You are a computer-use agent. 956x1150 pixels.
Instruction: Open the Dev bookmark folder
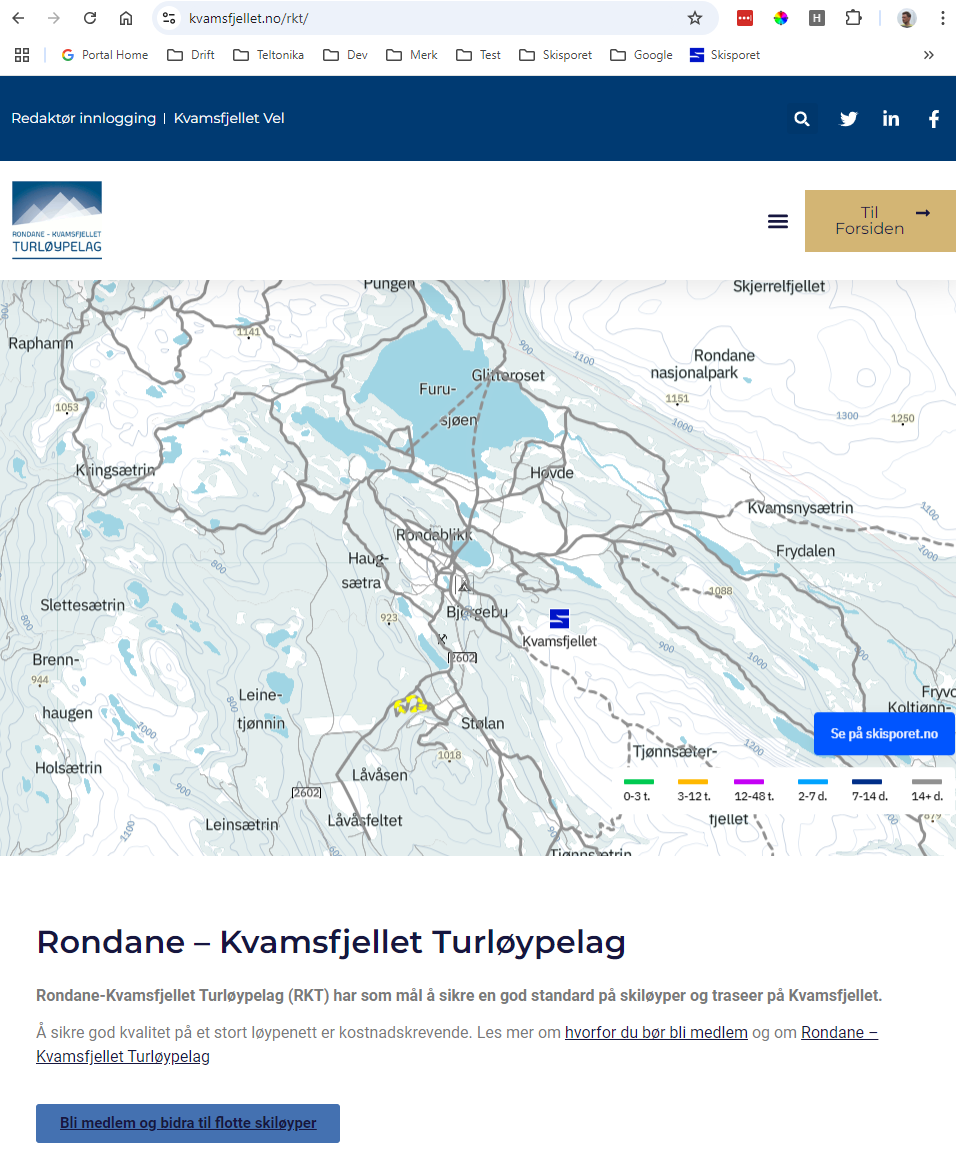tap(346, 55)
